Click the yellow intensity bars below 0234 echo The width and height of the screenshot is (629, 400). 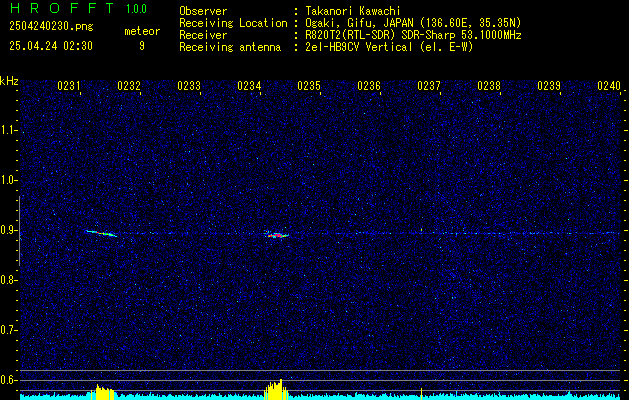pos(275,390)
